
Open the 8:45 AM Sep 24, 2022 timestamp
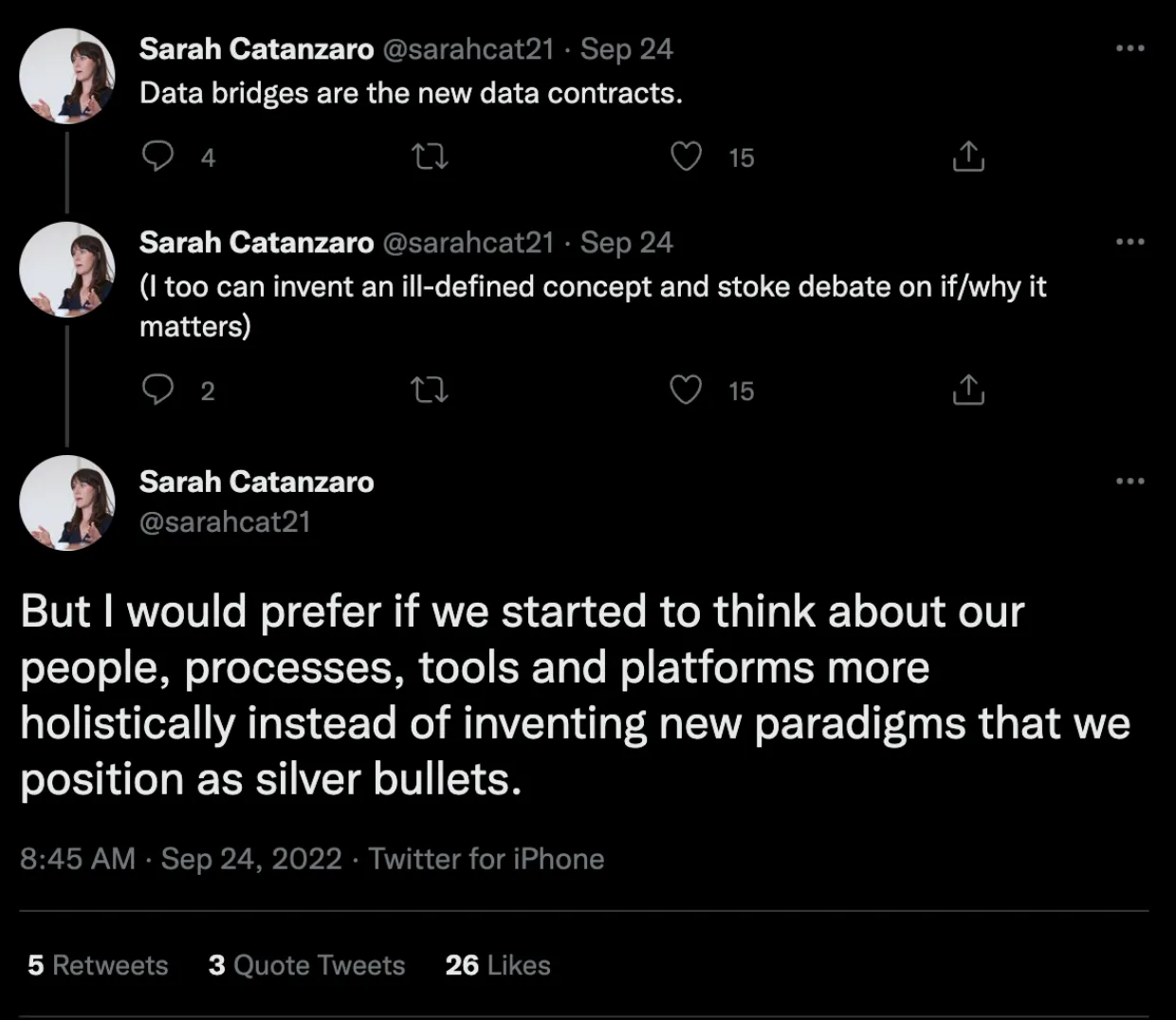pyautogui.click(x=180, y=859)
